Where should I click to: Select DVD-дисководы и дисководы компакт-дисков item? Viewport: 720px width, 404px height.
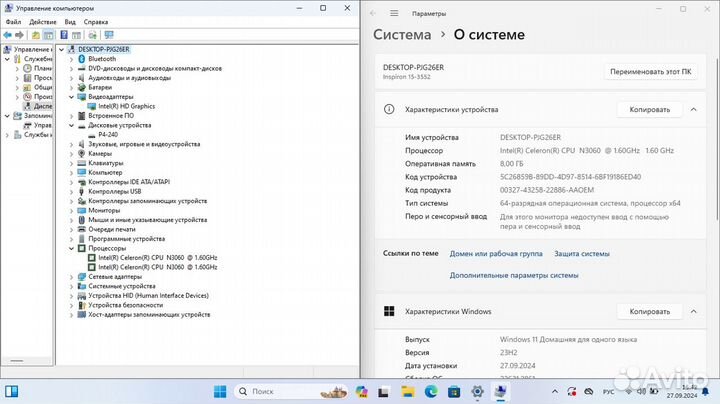click(155, 68)
